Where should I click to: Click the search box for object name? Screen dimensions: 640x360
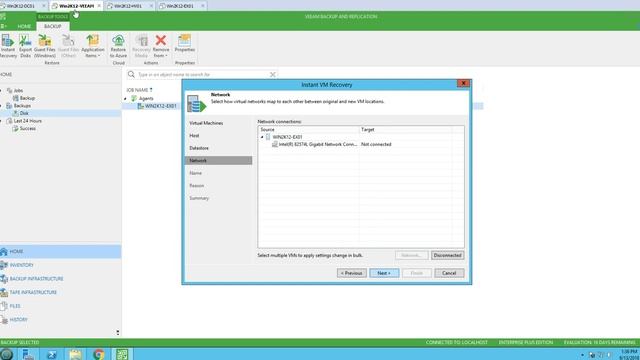tap(202, 75)
